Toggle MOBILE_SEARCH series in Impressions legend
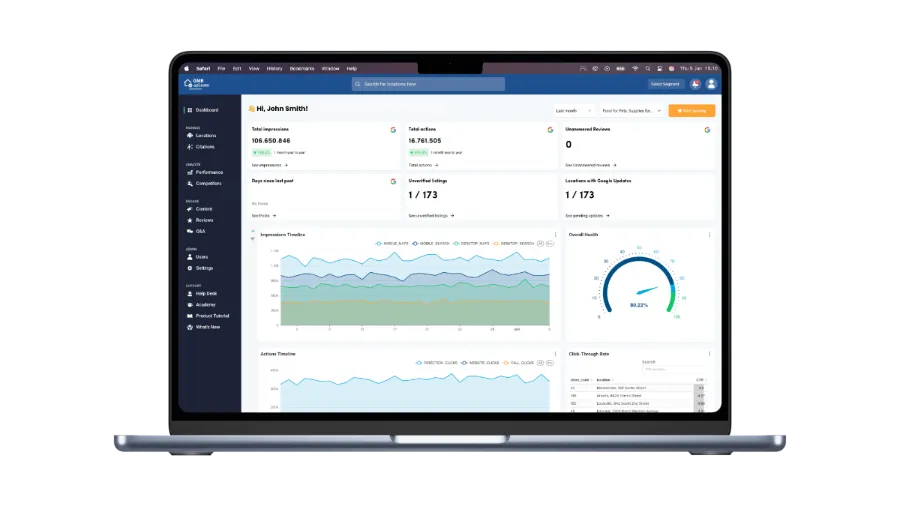 430,244
